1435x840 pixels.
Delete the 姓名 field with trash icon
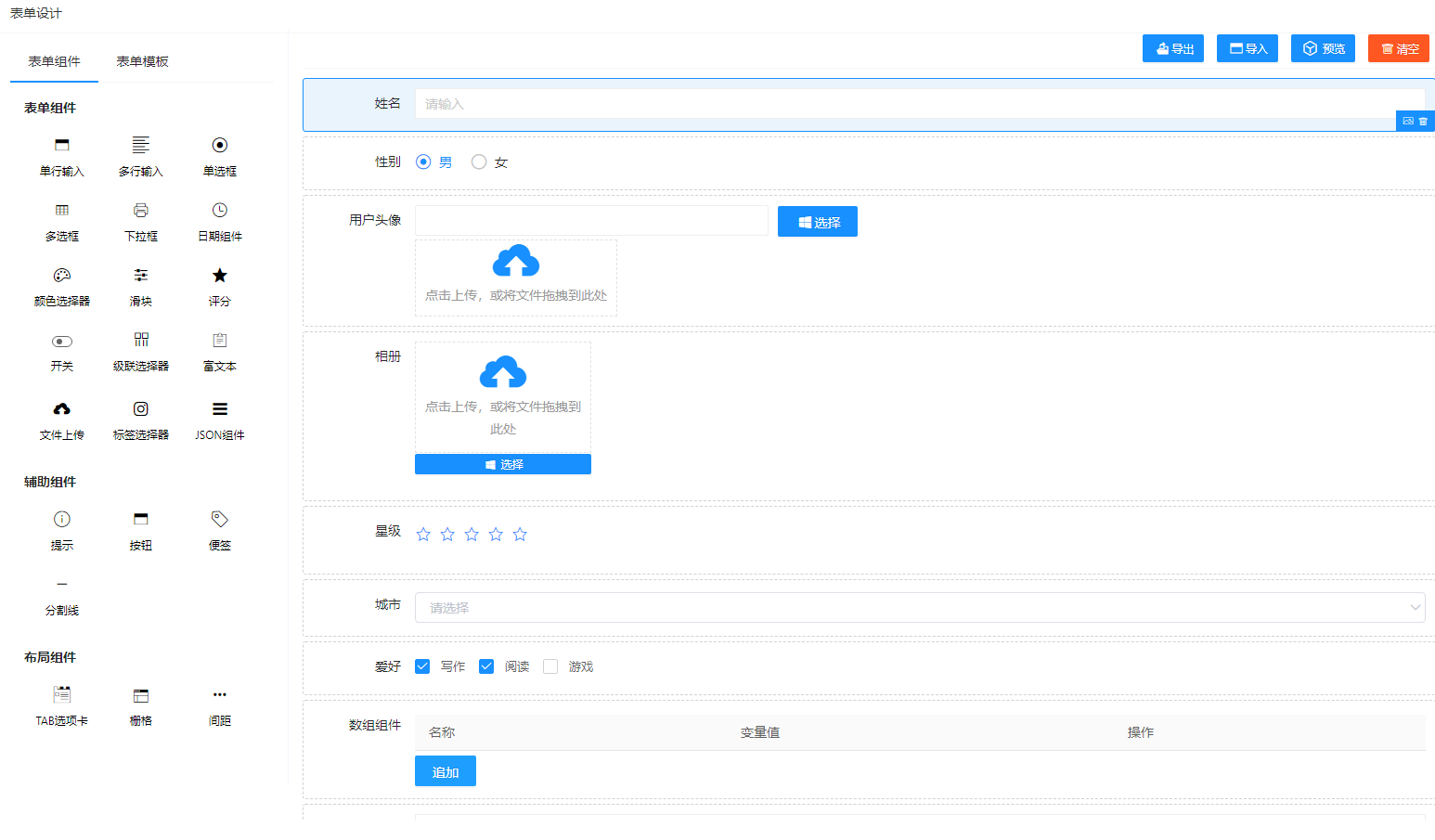[1423, 122]
